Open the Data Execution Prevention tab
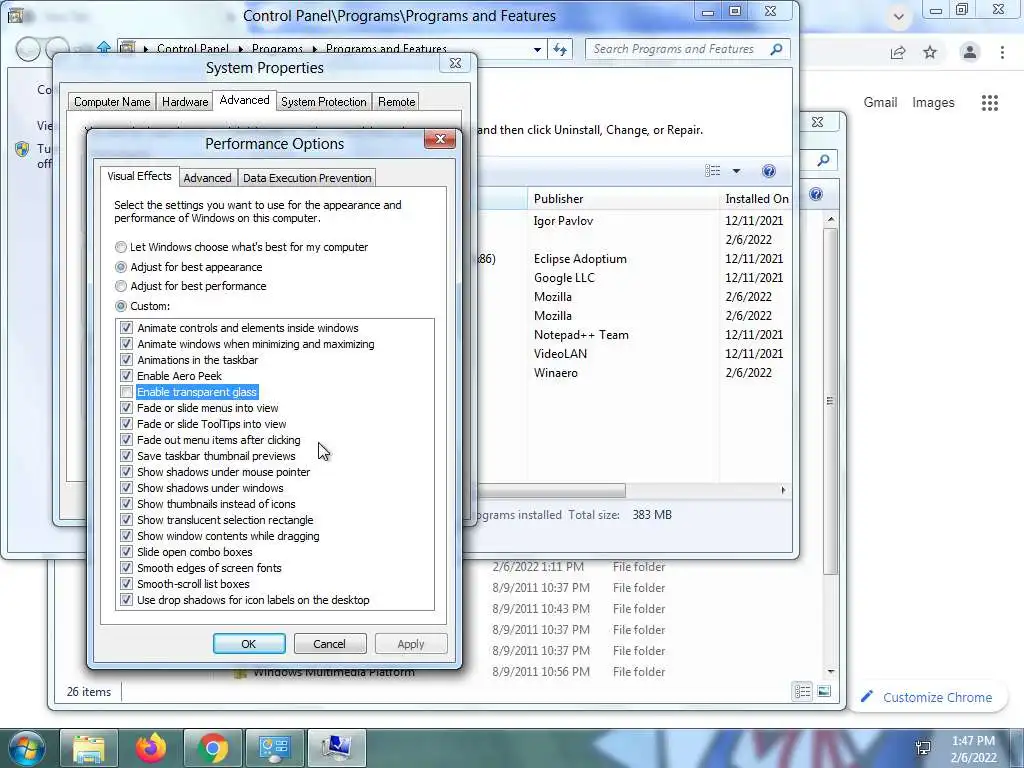Image resolution: width=1024 pixels, height=768 pixels. pos(307,178)
